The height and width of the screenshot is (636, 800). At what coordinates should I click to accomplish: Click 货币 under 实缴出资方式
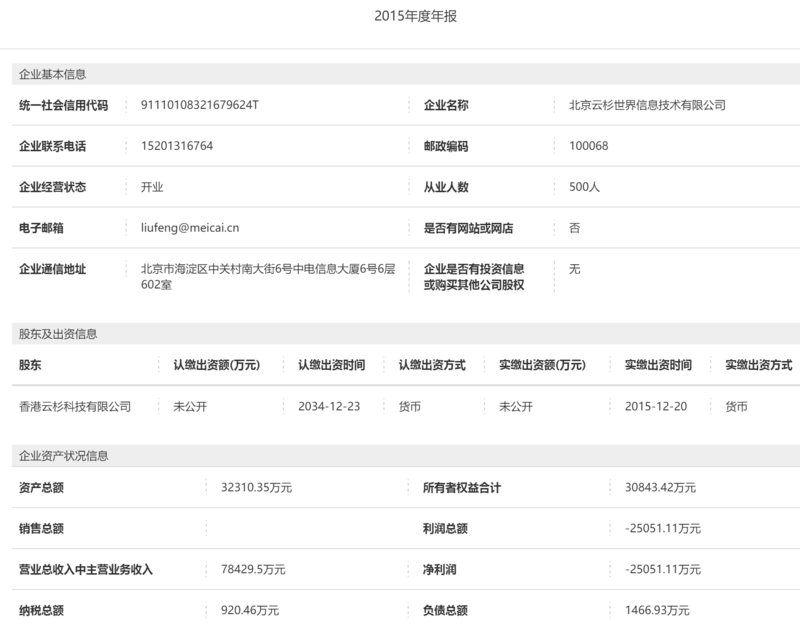(x=736, y=406)
